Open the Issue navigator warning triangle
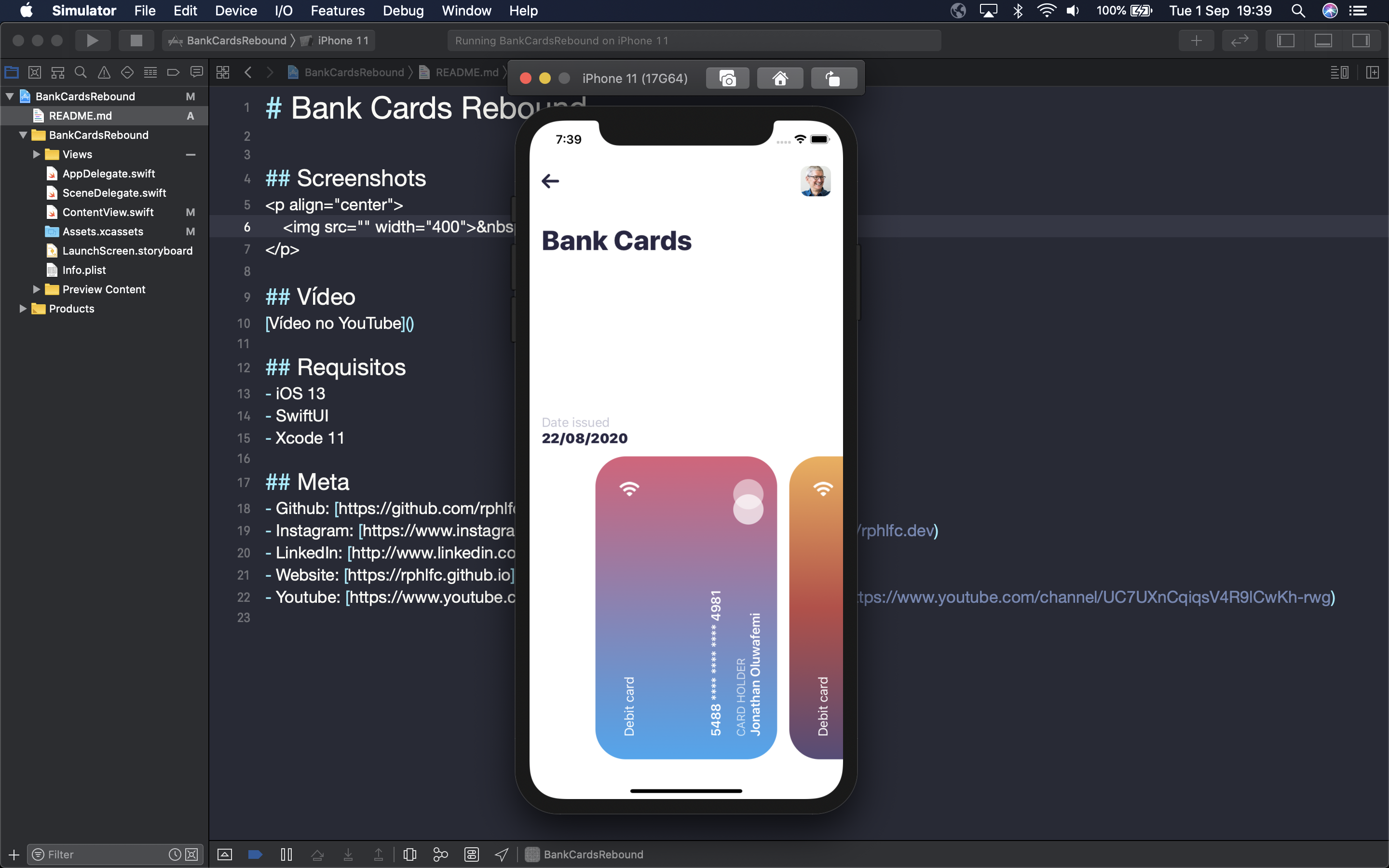 pos(103,72)
